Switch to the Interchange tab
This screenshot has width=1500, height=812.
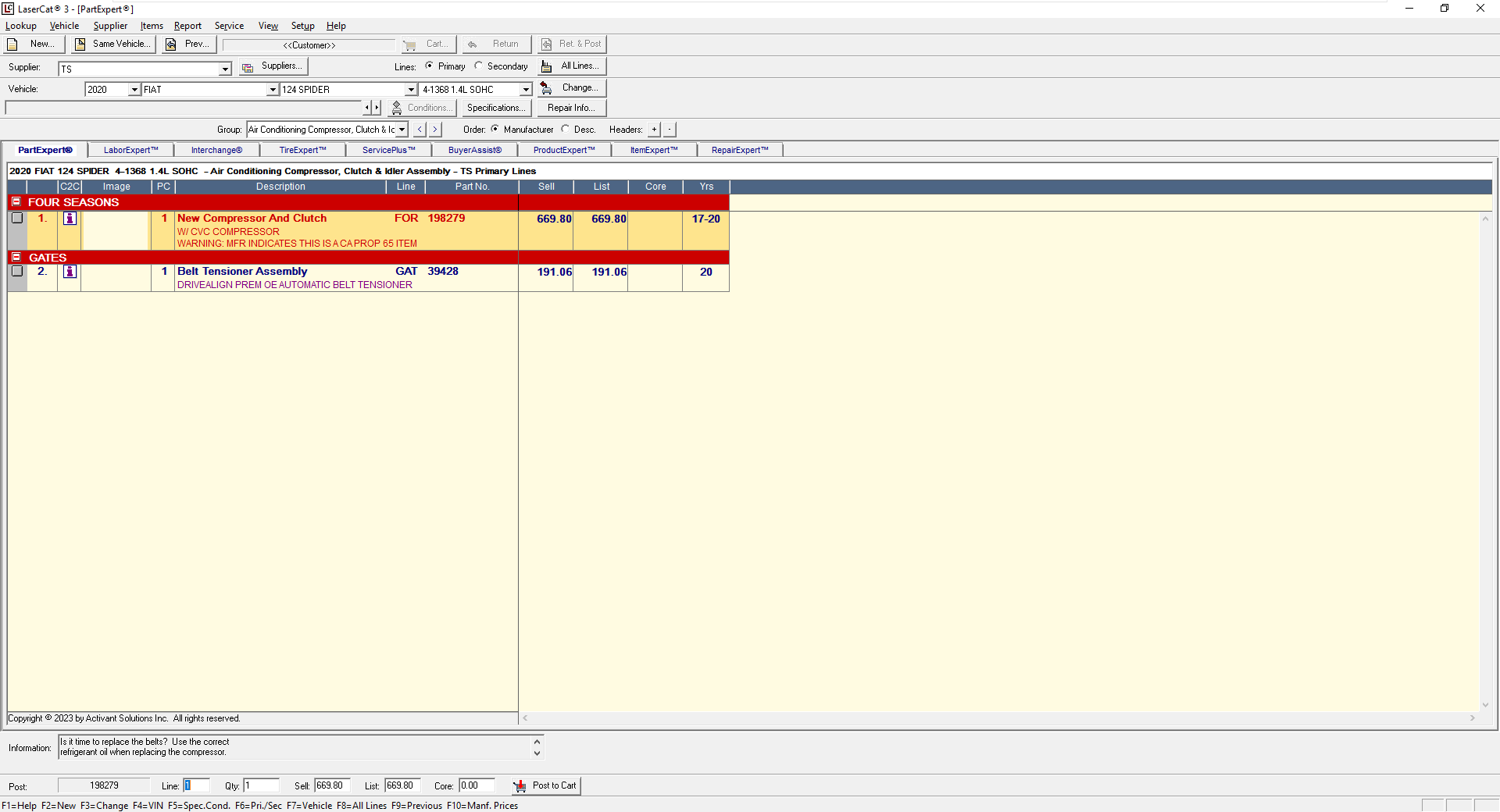pyautogui.click(x=216, y=150)
